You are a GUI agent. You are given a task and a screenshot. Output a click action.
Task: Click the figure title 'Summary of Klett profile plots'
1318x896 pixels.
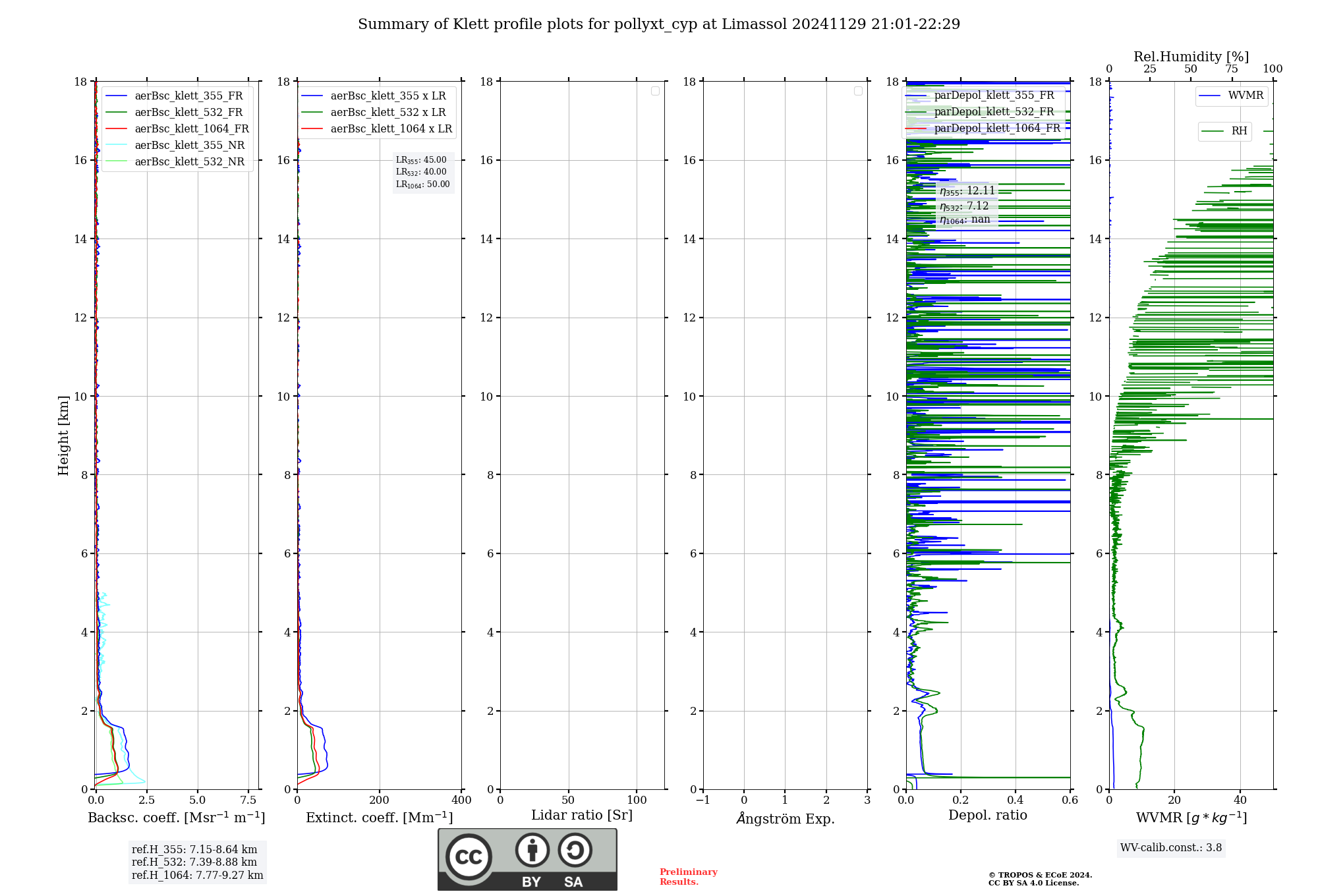659,24
